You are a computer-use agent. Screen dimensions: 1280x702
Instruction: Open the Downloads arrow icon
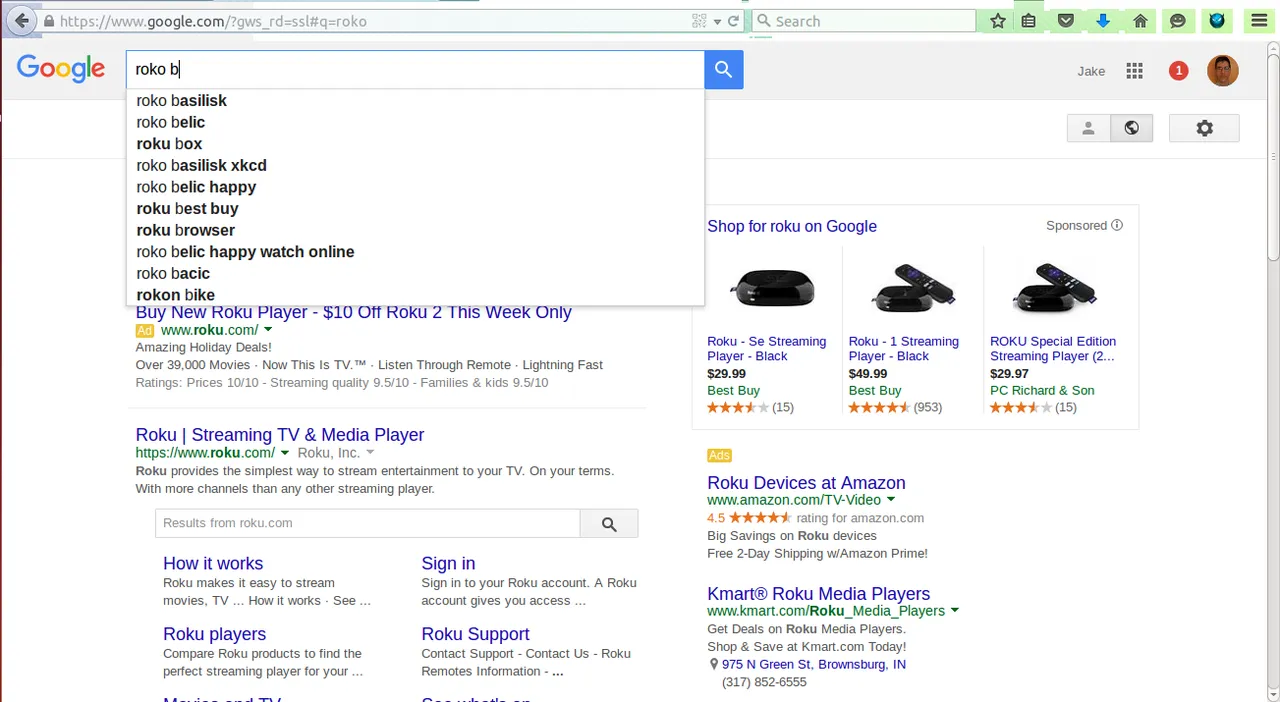click(x=1103, y=21)
